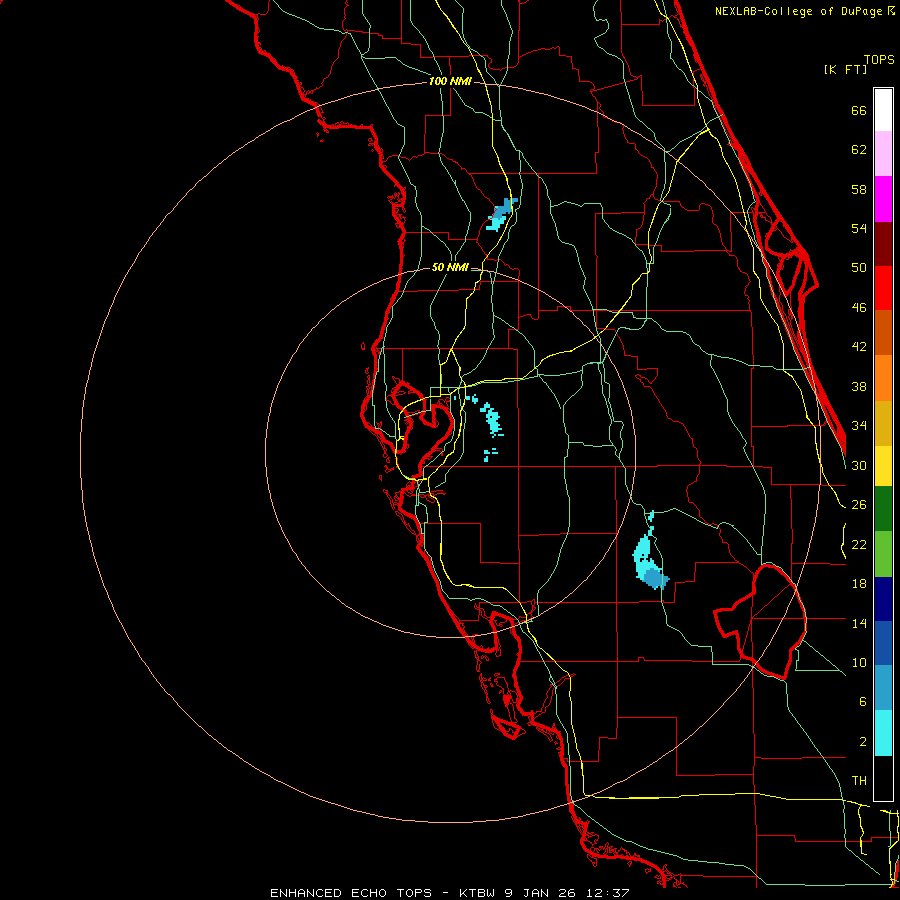Select the dark maroon legend swatch
900x900 pixels.
[x=883, y=243]
